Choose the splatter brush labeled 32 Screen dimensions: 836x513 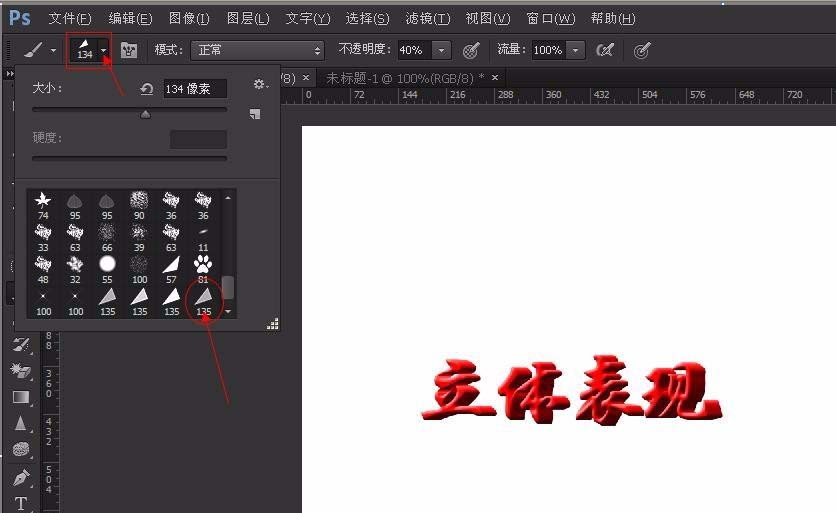(x=75, y=270)
